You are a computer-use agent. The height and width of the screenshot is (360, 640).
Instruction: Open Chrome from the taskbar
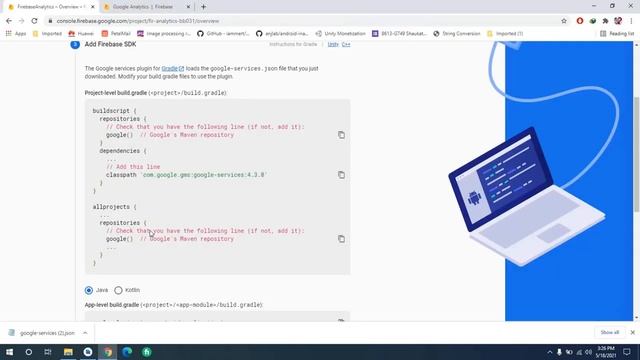pyautogui.click(x=108, y=352)
